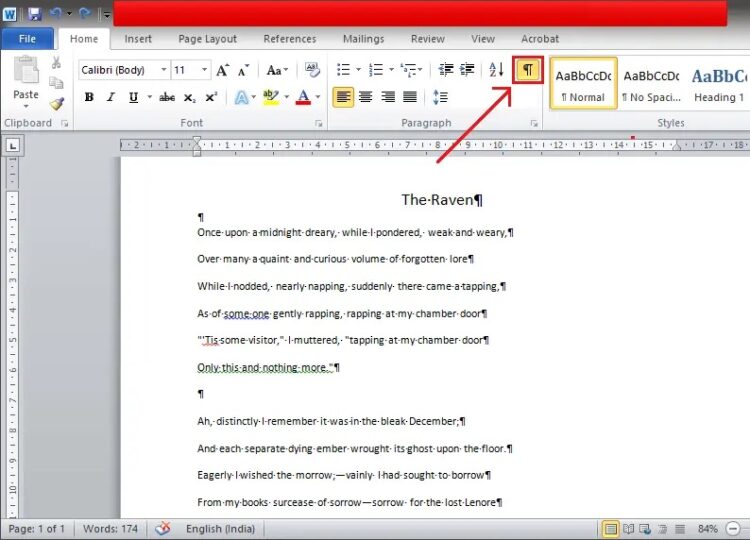750x540 pixels.
Task: Click the Save icon in Quick Access Toolbar
Action: click(34, 14)
